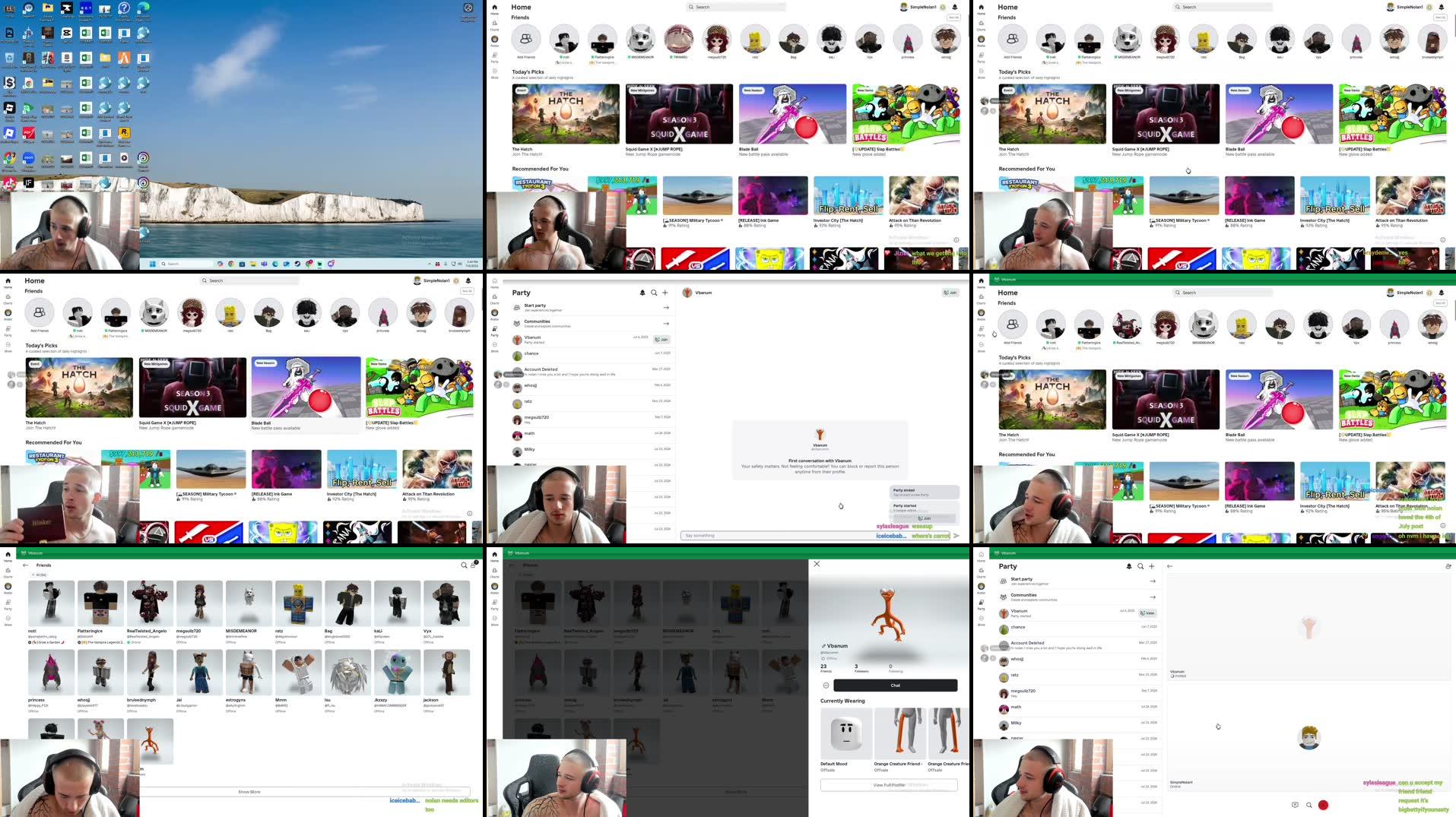Open Flatteringice's card in the Friends list
This screenshot has height=817, width=1456.
100,613
